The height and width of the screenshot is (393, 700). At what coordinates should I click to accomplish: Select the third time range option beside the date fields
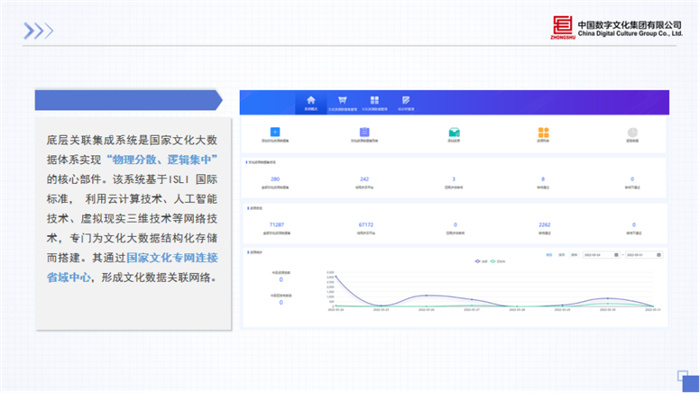[574, 255]
